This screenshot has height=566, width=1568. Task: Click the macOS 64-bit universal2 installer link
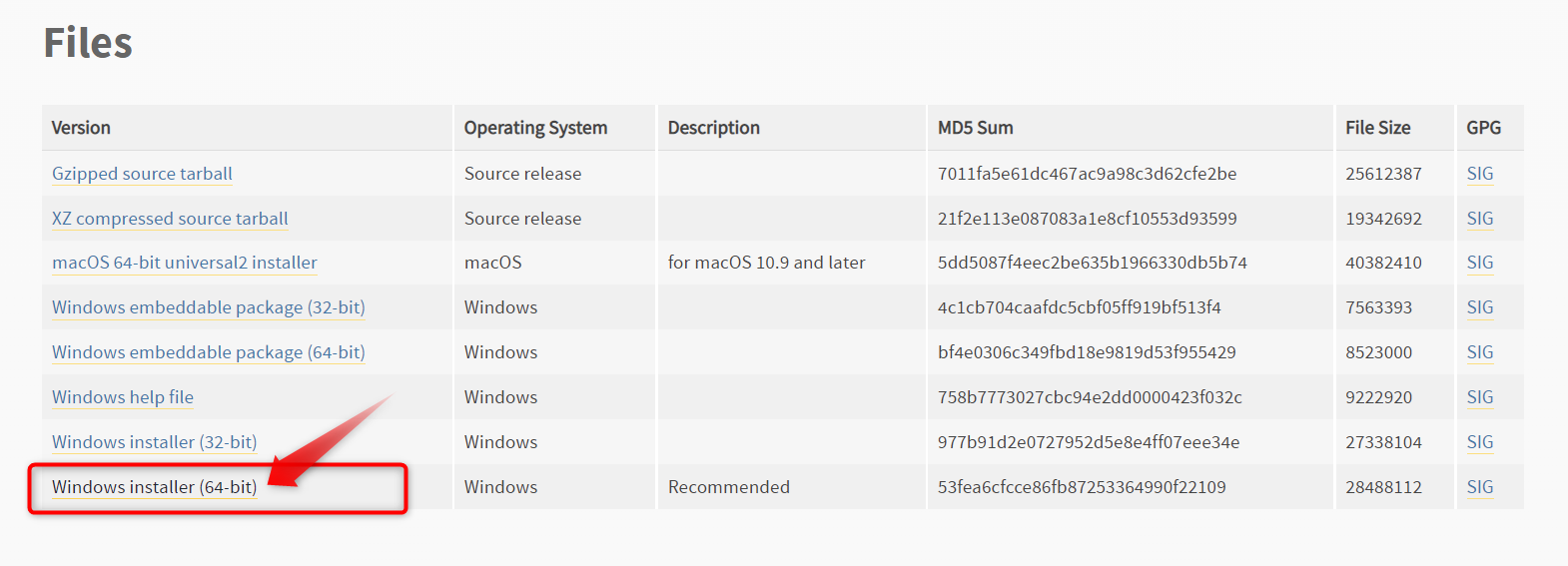click(185, 263)
